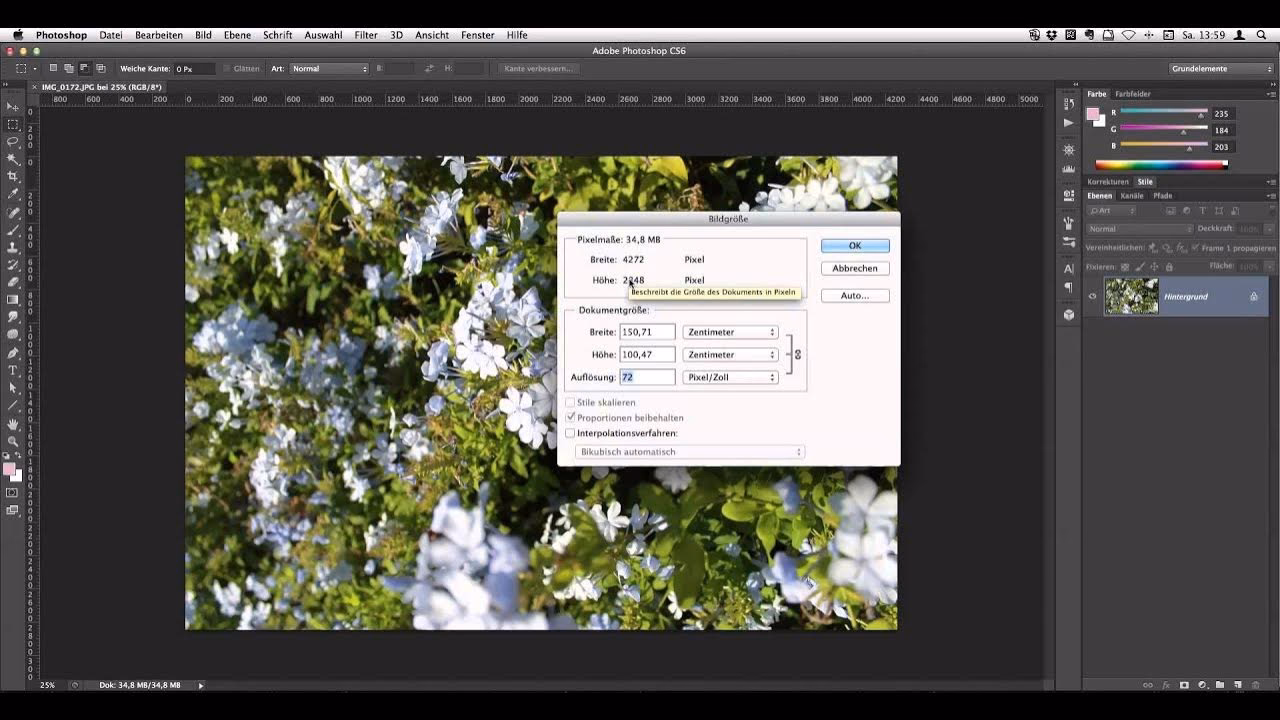Select the Move tool

12,106
